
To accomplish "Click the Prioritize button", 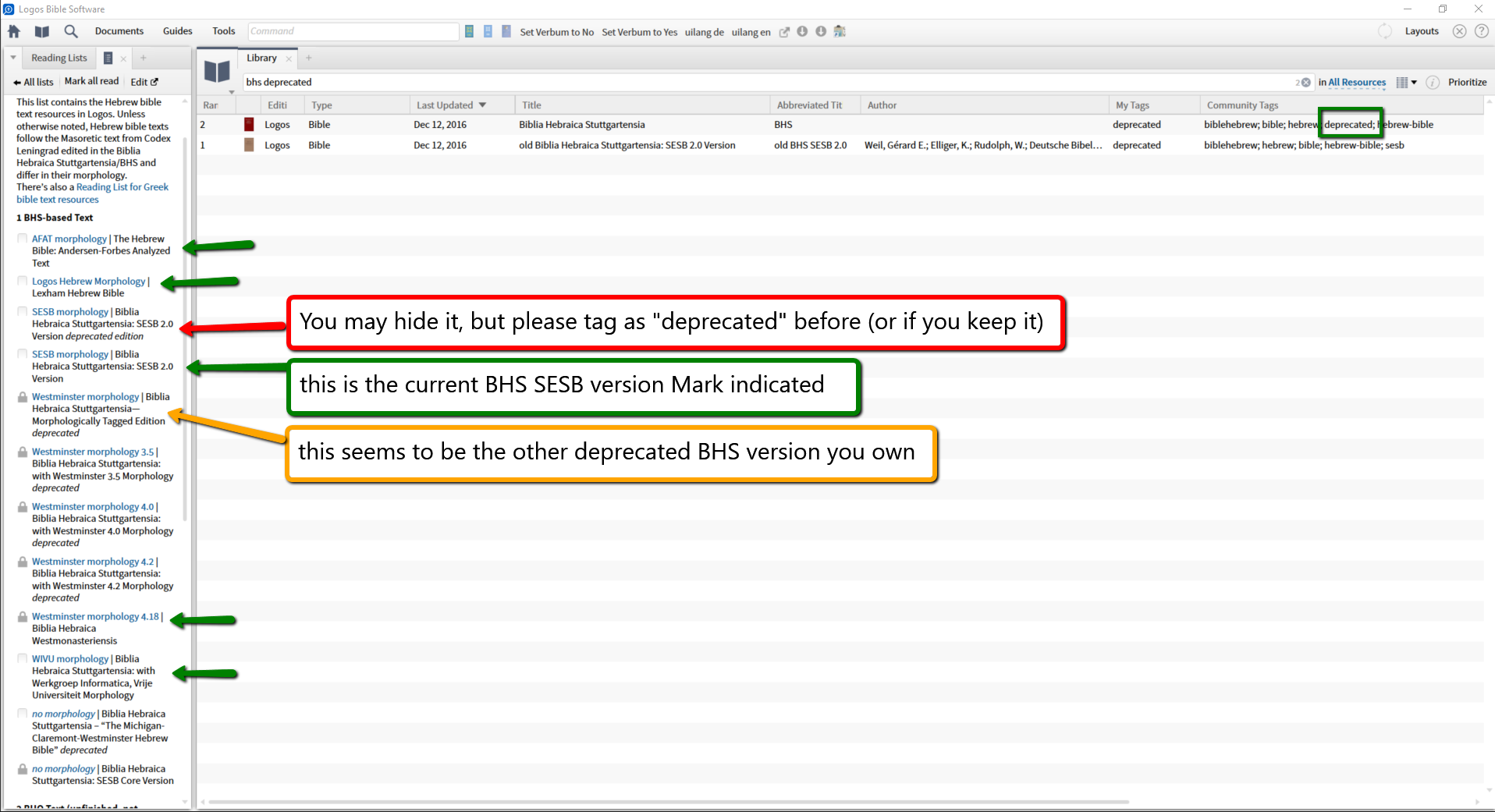I will point(1467,82).
